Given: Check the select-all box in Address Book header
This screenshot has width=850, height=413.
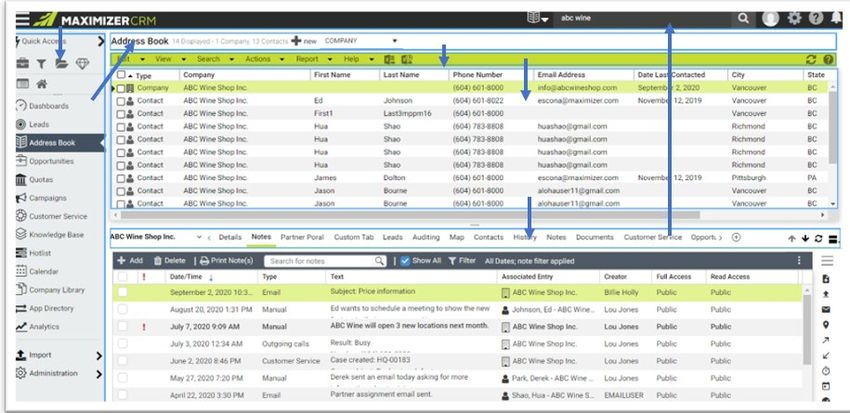Looking at the screenshot, I should (x=121, y=75).
